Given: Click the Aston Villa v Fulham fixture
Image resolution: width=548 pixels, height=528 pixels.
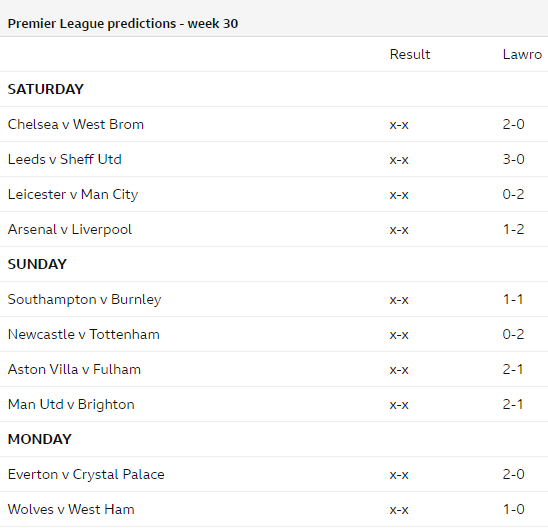Looking at the screenshot, I should pyautogui.click(x=74, y=369).
